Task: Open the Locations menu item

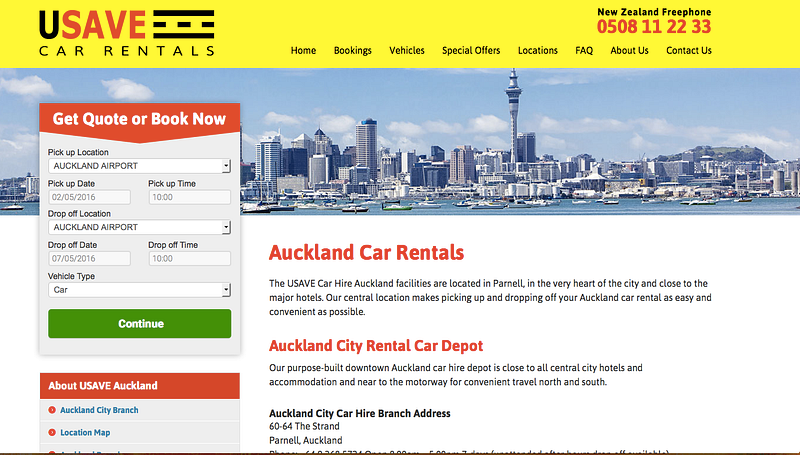Action: click(x=538, y=50)
